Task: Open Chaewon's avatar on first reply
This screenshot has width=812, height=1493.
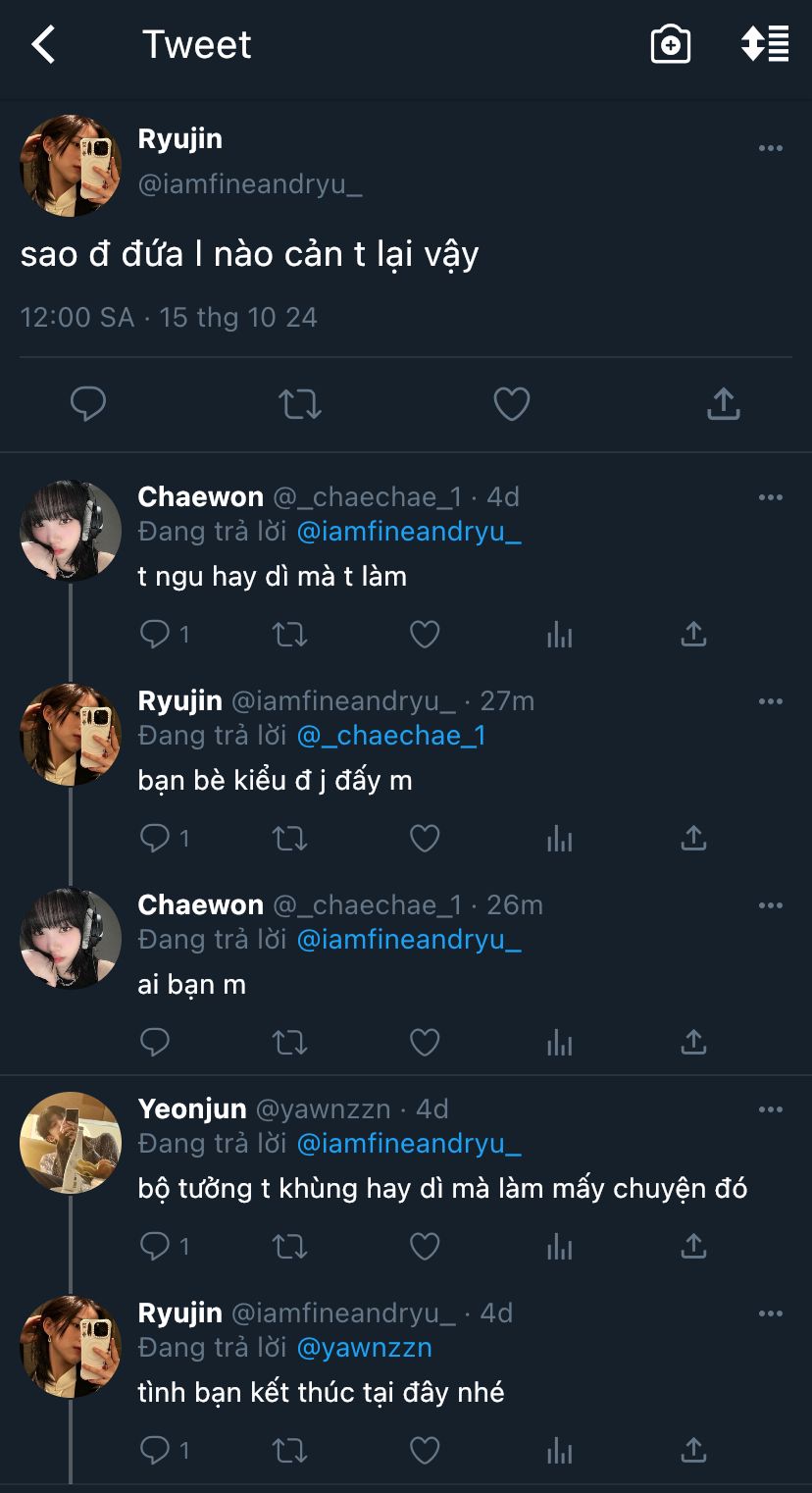Action: 71,531
